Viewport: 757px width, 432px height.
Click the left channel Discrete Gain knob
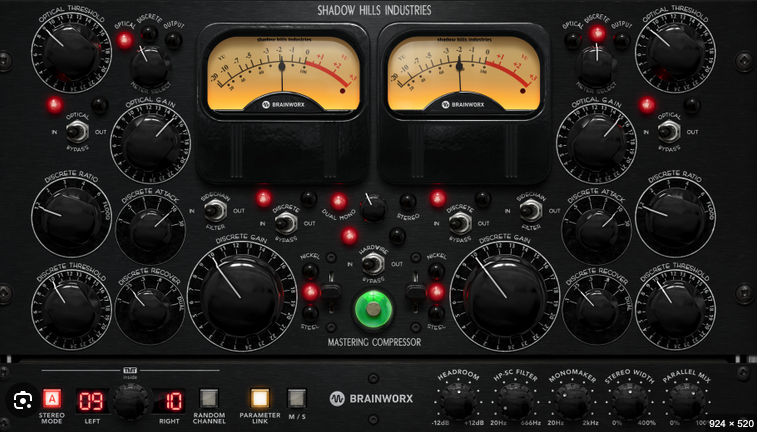pos(241,296)
